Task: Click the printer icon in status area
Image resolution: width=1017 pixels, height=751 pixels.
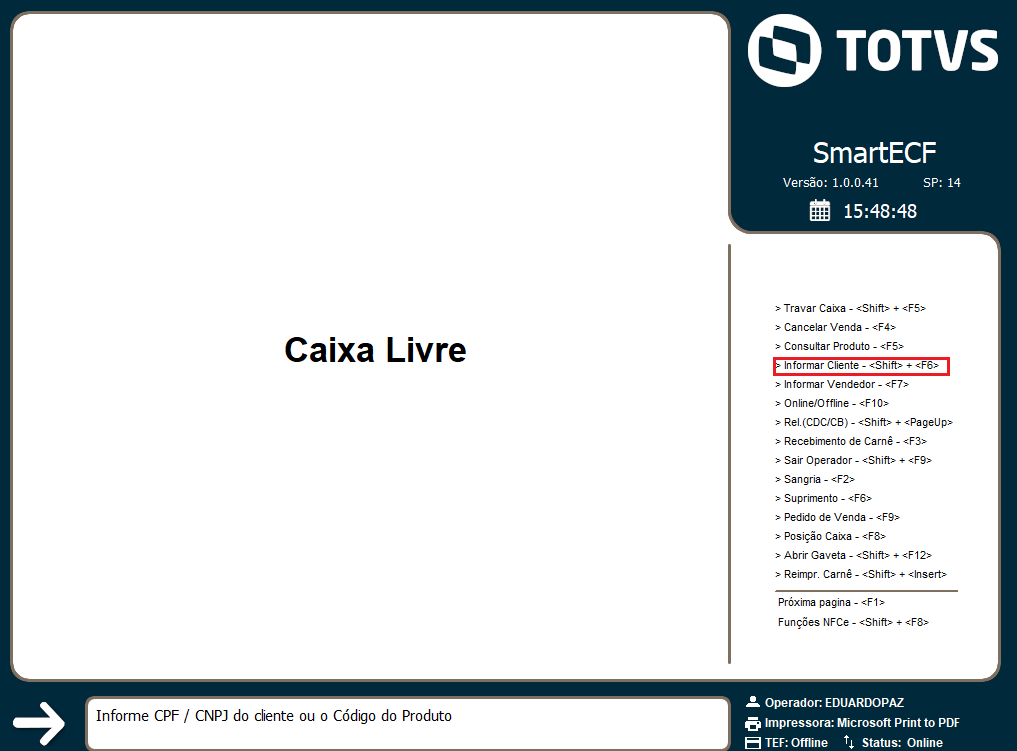Action: tap(752, 723)
